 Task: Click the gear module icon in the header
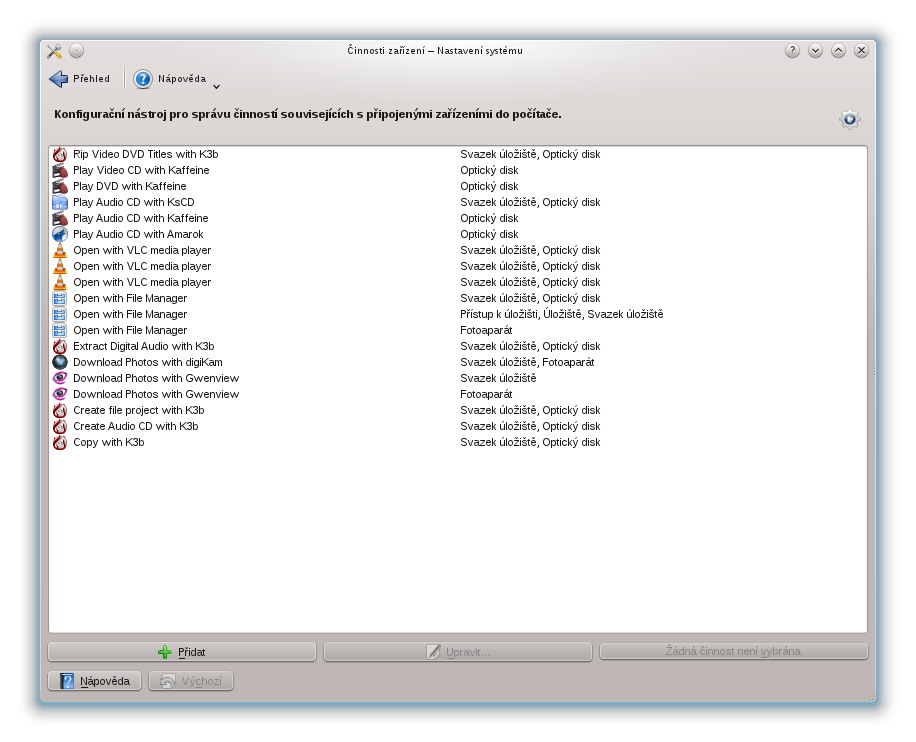coord(849,119)
